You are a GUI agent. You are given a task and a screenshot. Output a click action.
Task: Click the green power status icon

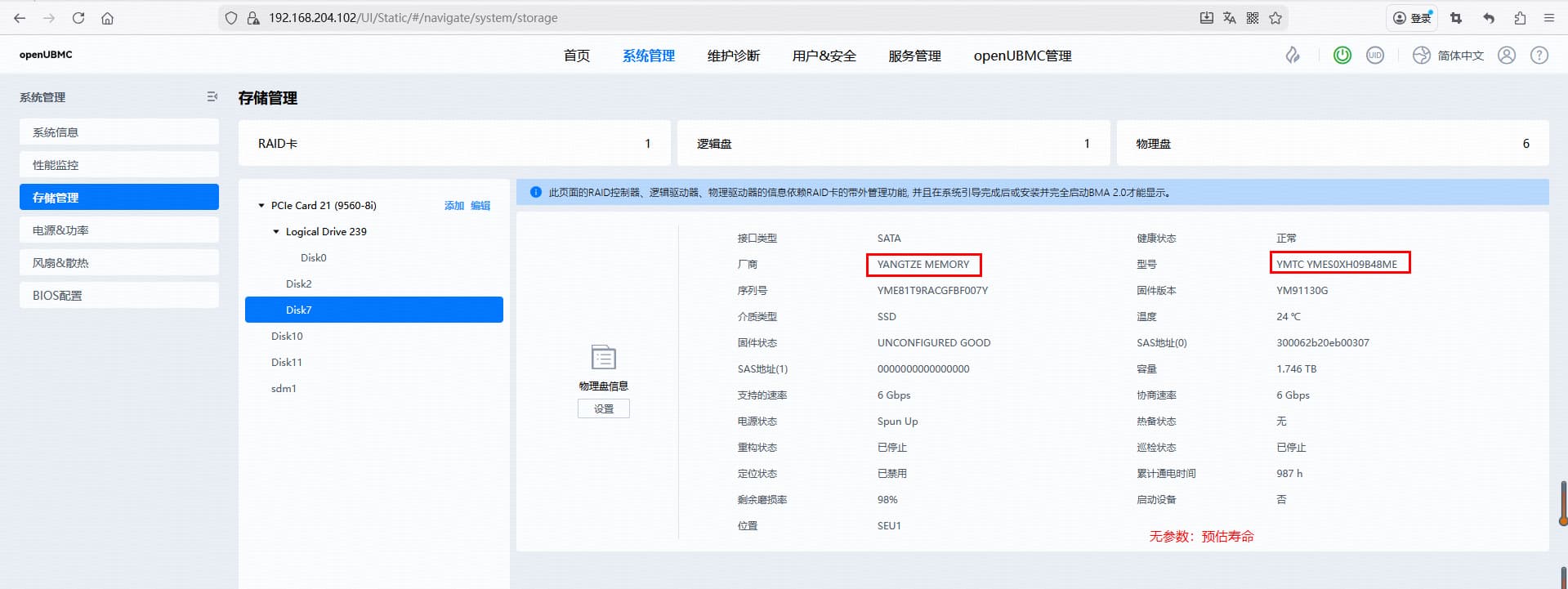pos(1342,56)
